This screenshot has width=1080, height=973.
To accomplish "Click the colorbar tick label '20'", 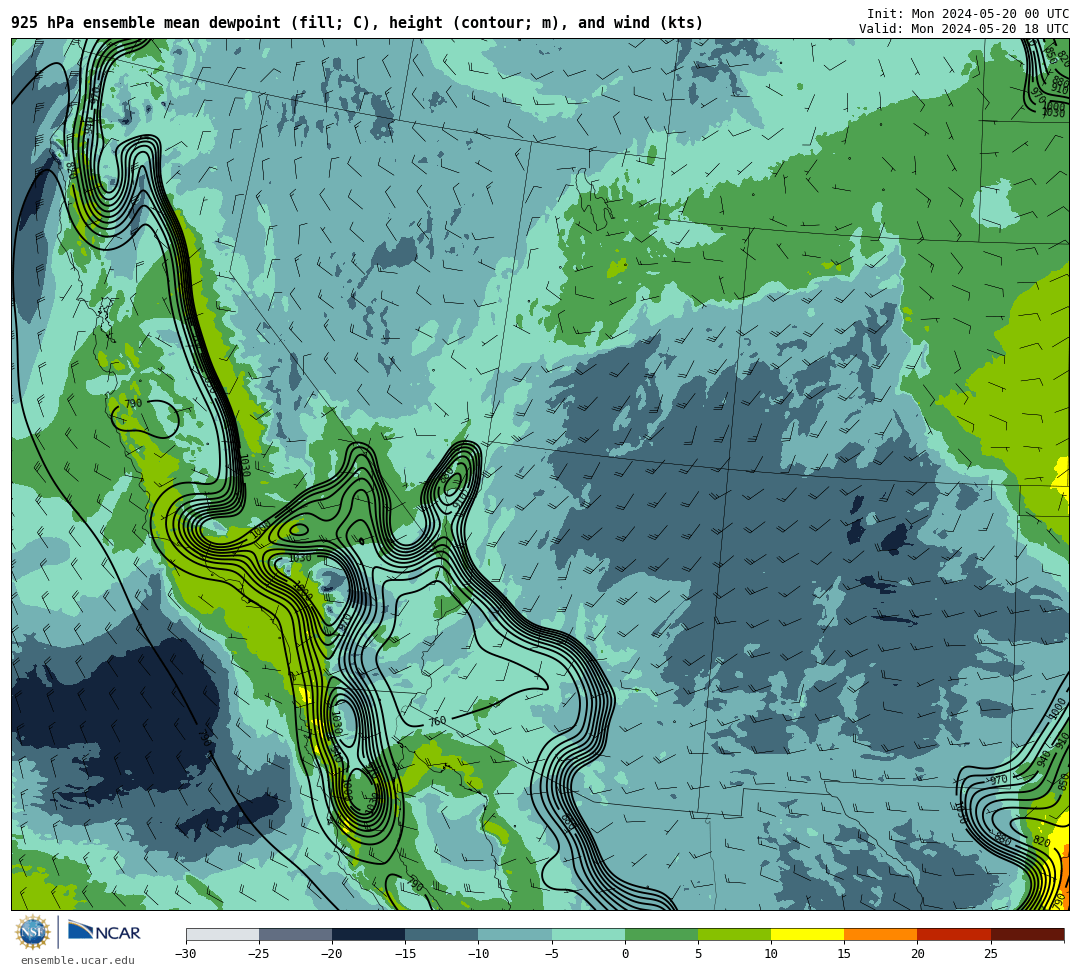I will tap(917, 954).
